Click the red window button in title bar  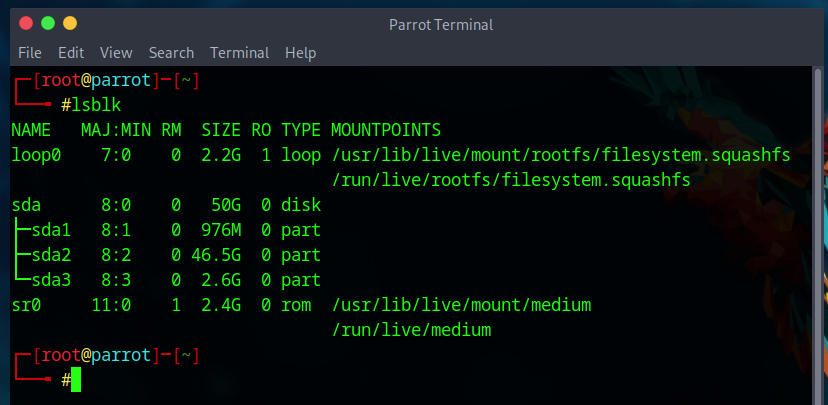point(25,22)
